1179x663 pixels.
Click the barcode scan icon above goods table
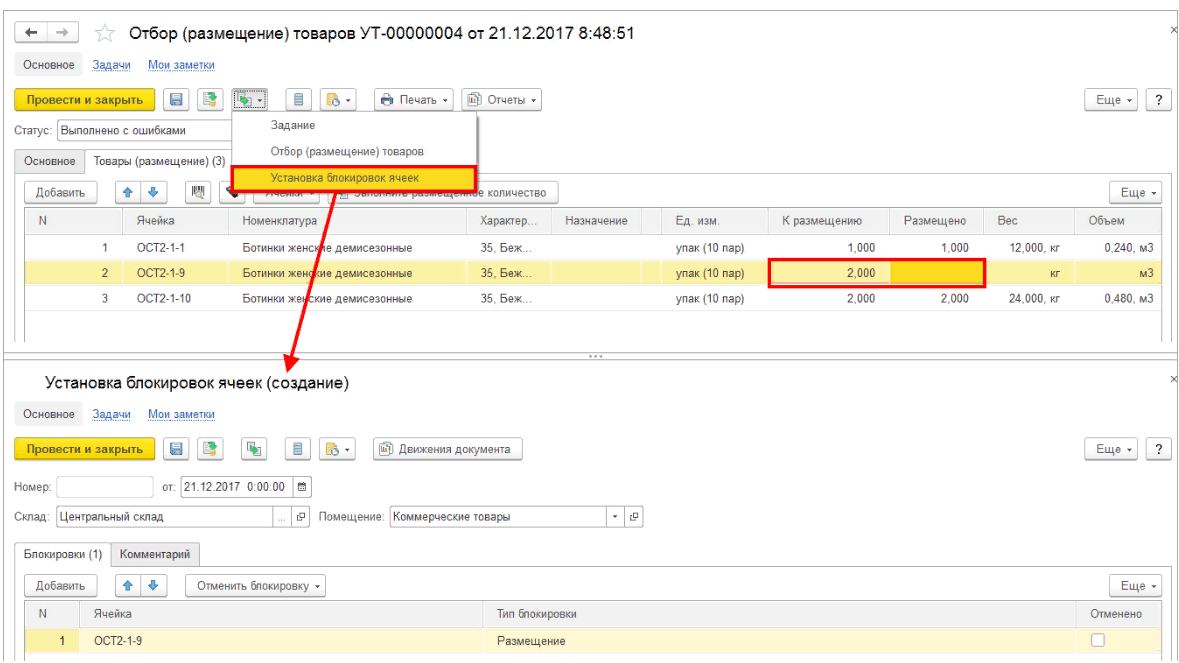198,192
